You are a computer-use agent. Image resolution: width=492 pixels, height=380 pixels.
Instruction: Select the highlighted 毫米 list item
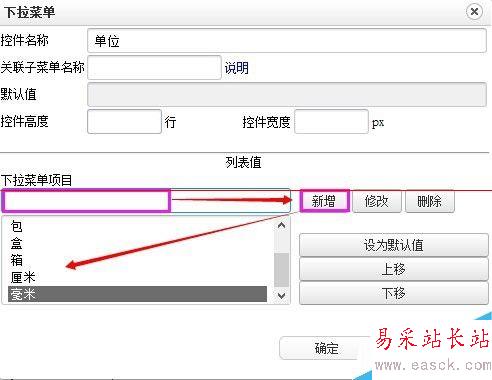tap(137, 294)
